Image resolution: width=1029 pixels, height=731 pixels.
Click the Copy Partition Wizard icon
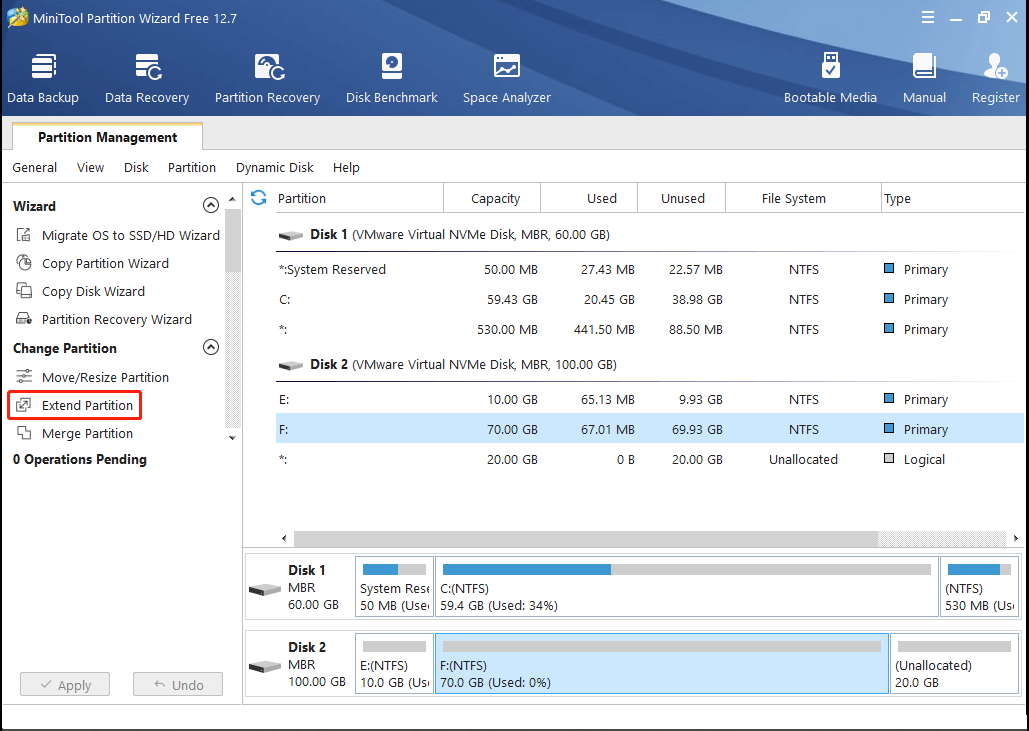click(x=24, y=263)
